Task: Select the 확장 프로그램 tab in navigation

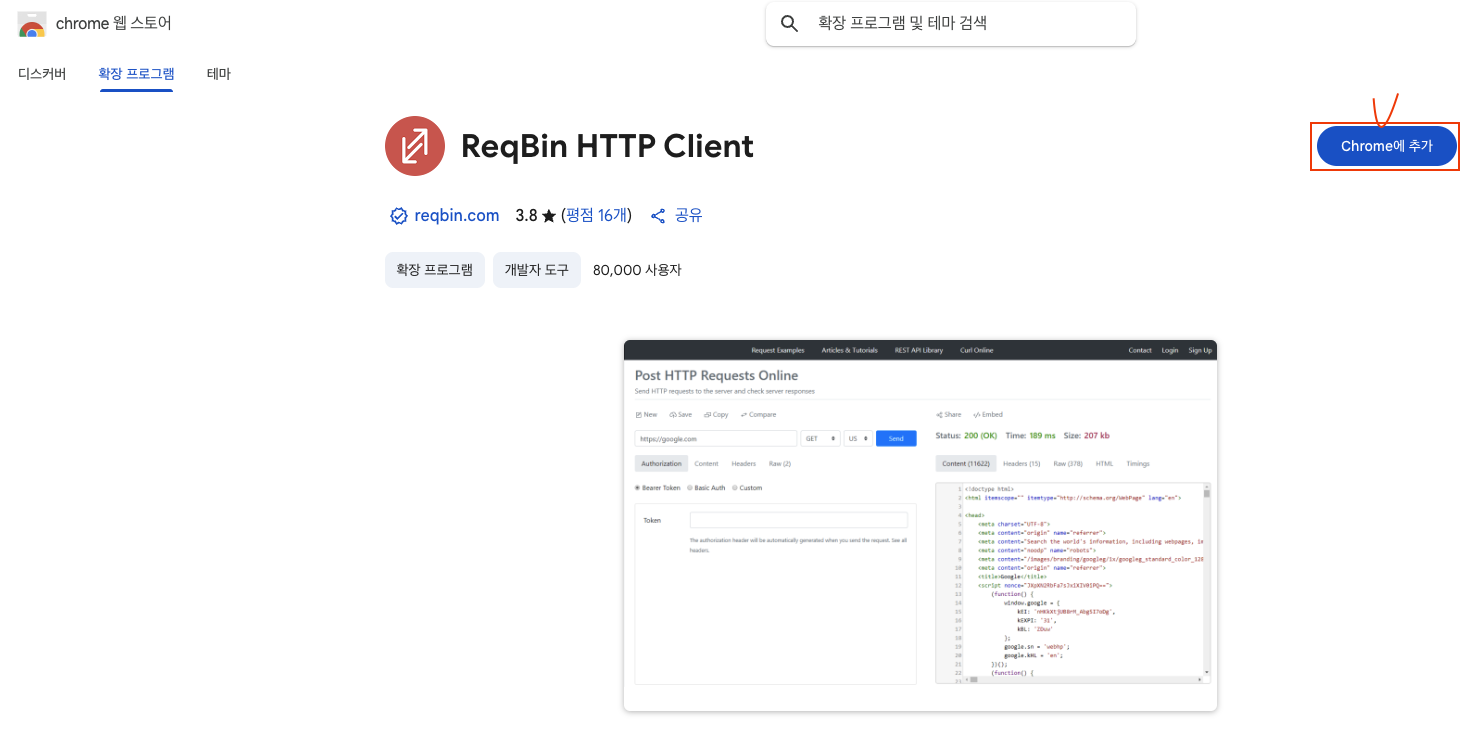Action: pos(136,73)
